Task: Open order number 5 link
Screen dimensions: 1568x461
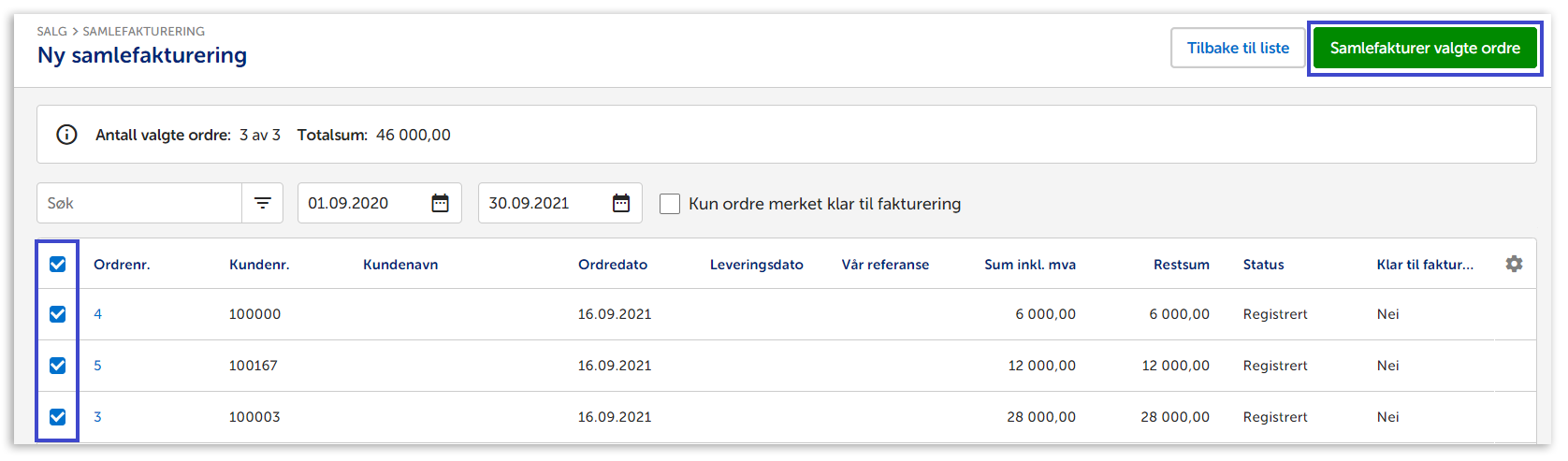Action: coord(98,366)
